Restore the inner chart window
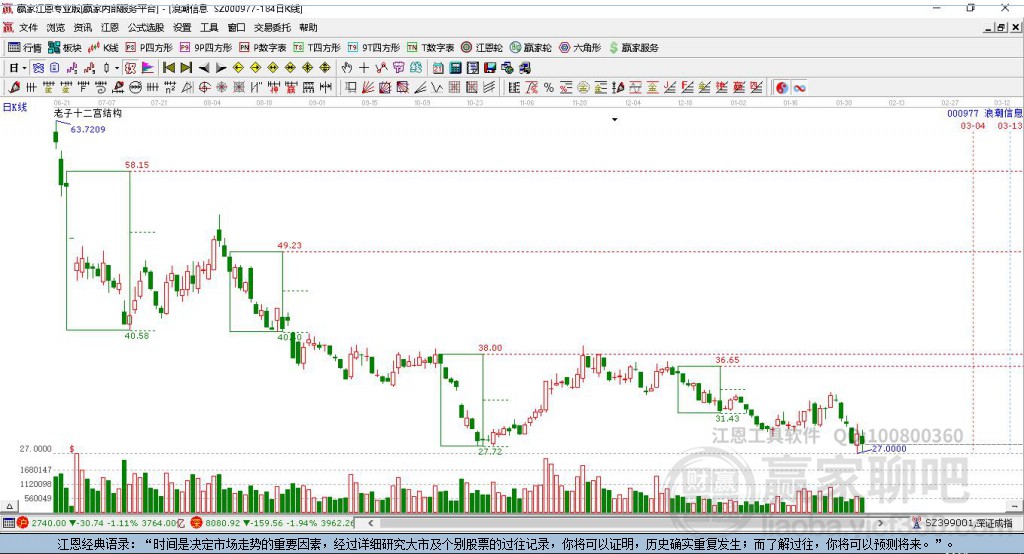Viewport: 1024px width, 554px height. click(1001, 27)
